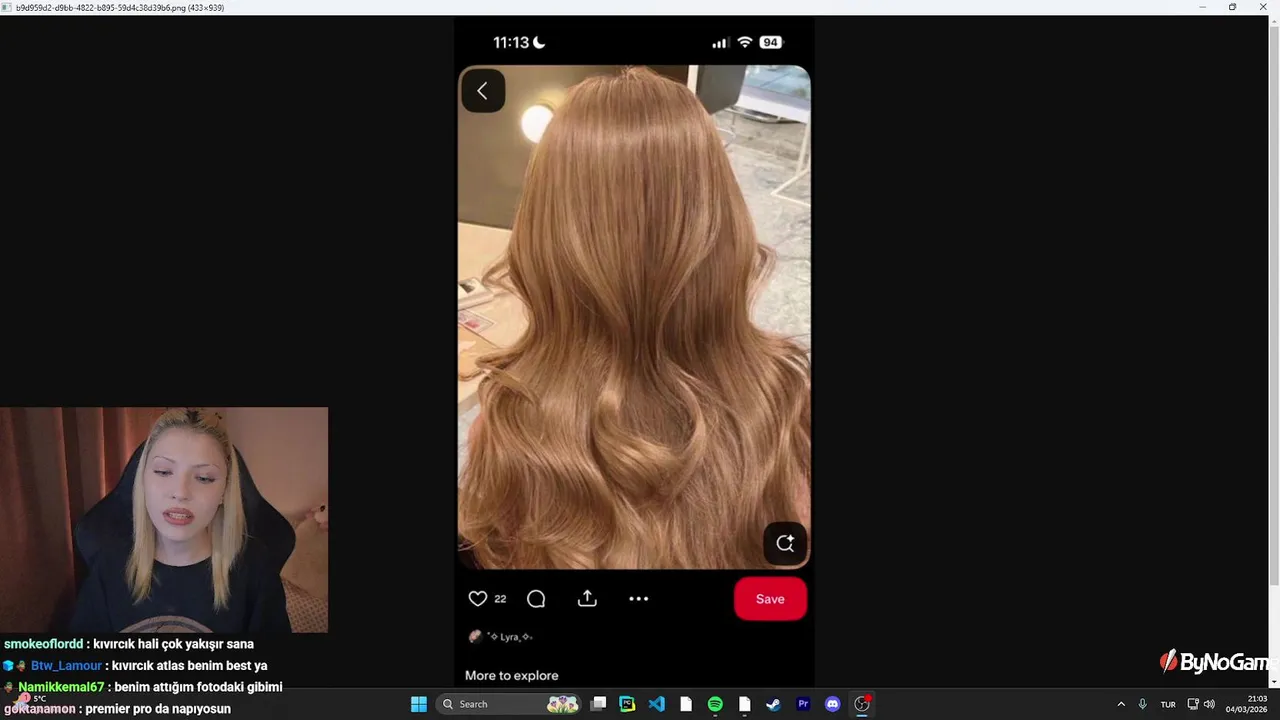This screenshot has width=1280, height=720.
Task: Click the taskbar Search box
Action: pyautogui.click(x=510, y=704)
